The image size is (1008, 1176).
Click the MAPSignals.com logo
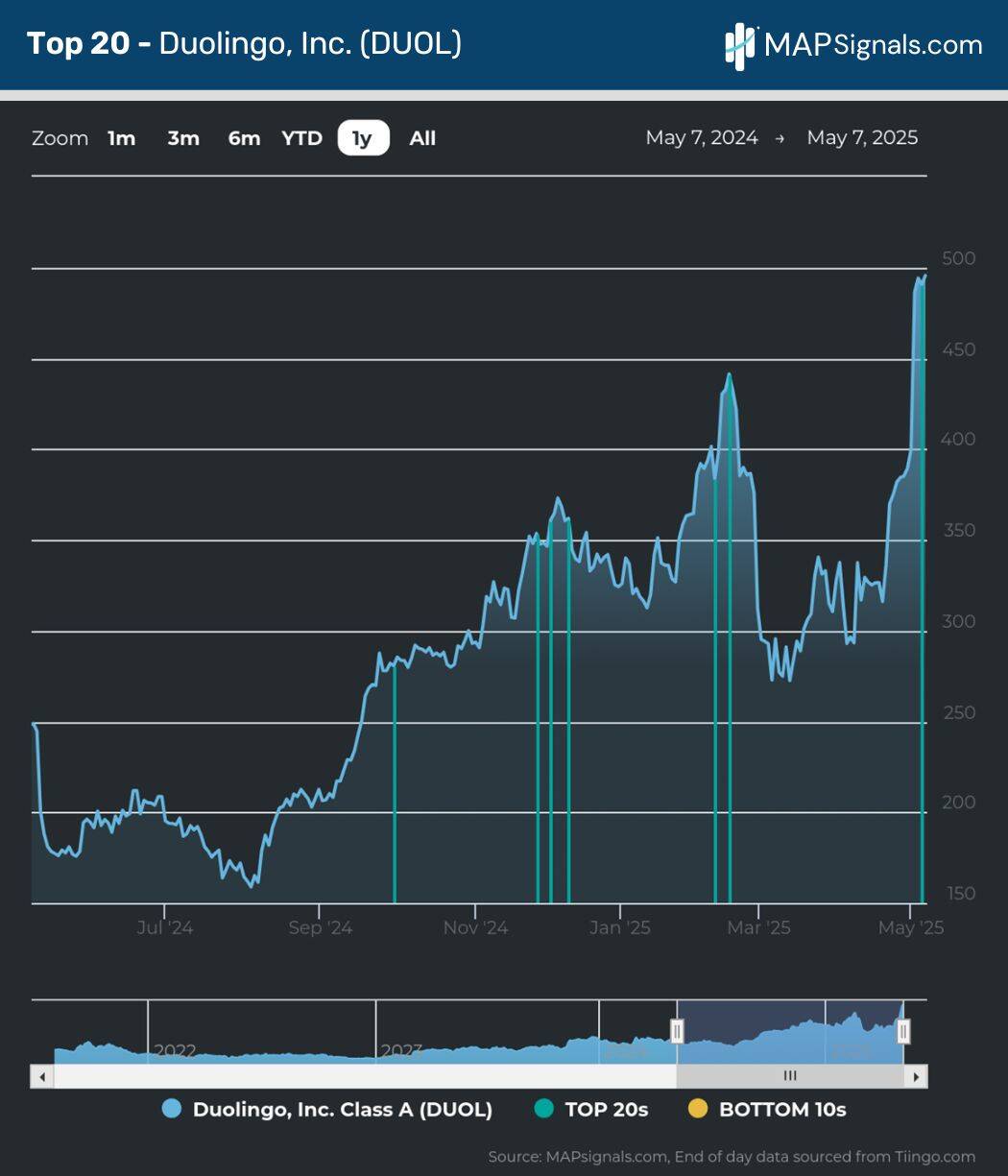point(853,45)
